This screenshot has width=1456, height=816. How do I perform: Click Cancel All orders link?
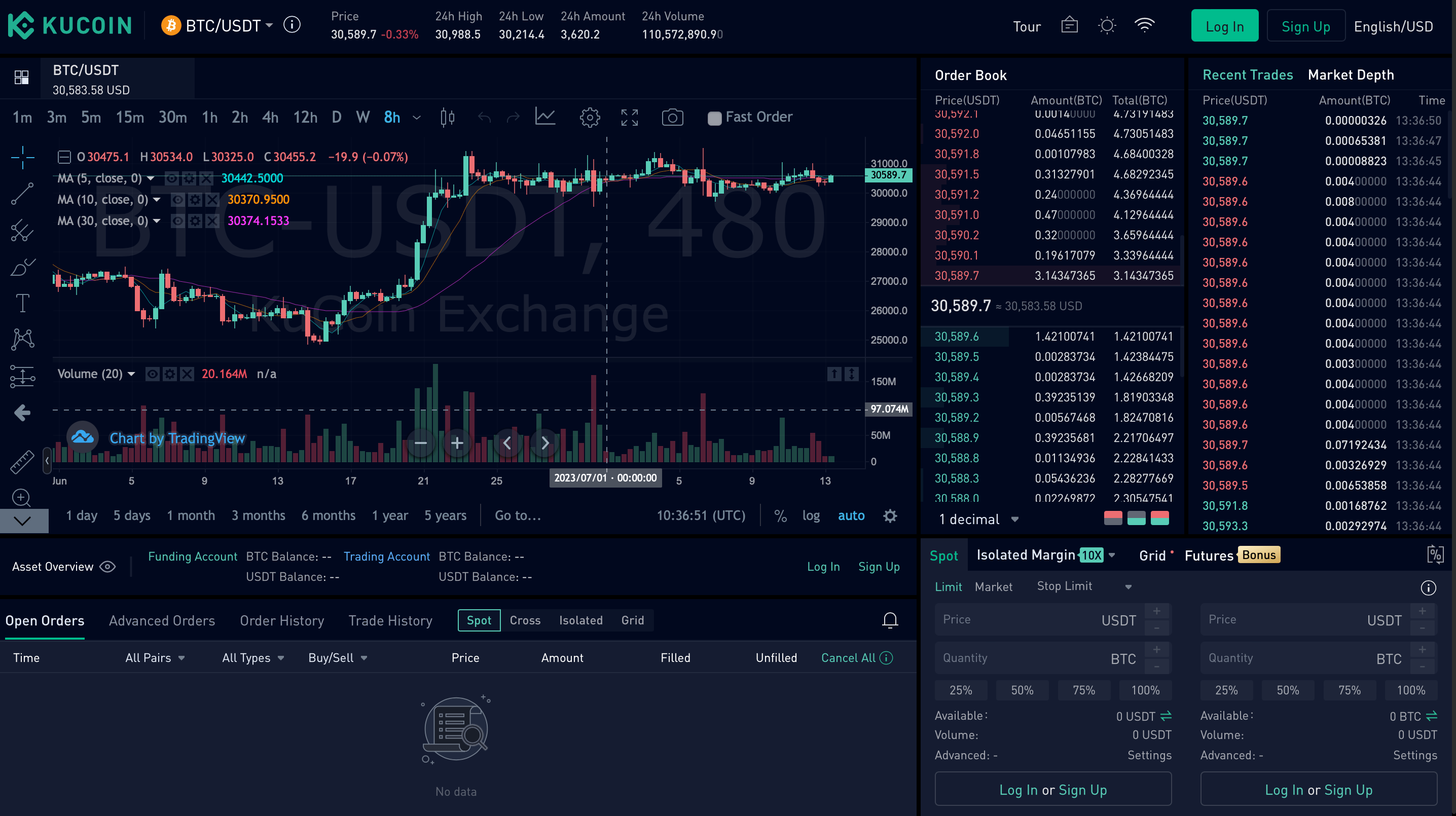point(848,658)
